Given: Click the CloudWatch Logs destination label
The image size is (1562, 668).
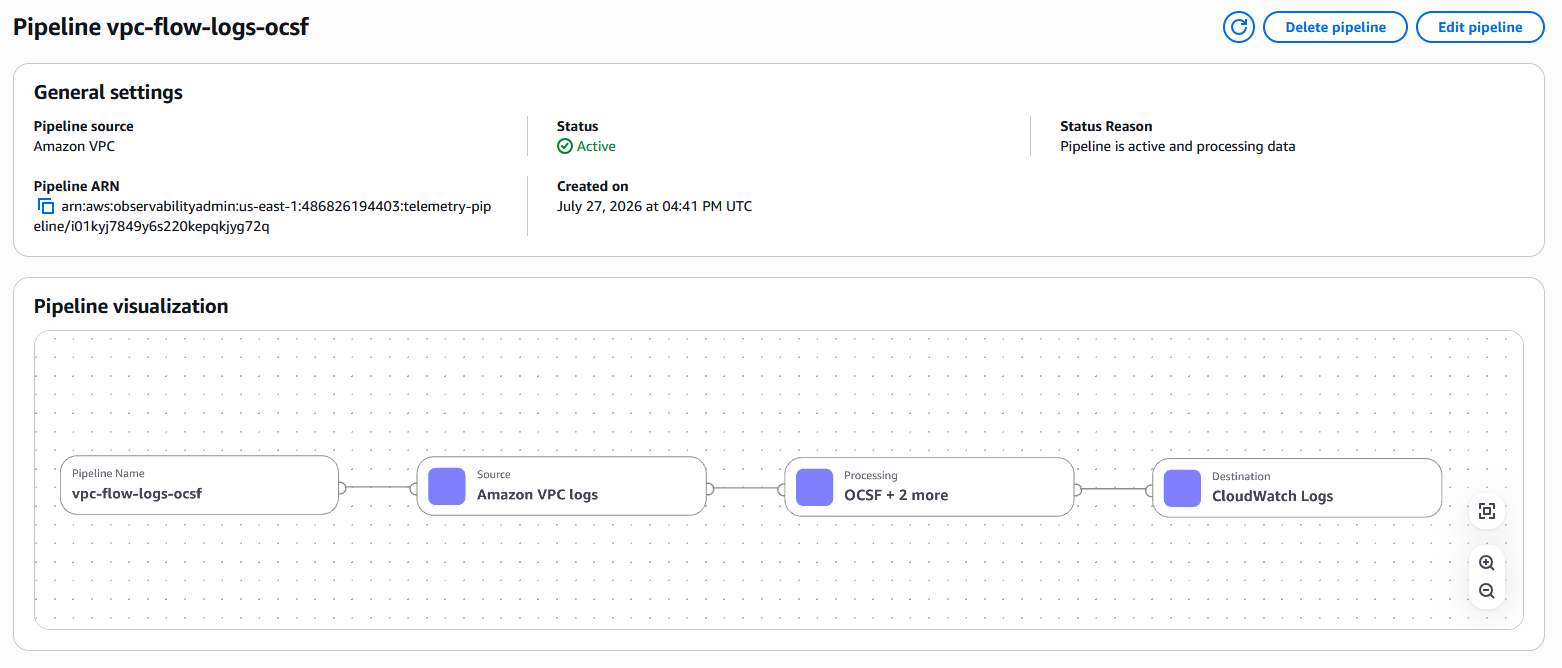Looking at the screenshot, I should click(1272, 496).
